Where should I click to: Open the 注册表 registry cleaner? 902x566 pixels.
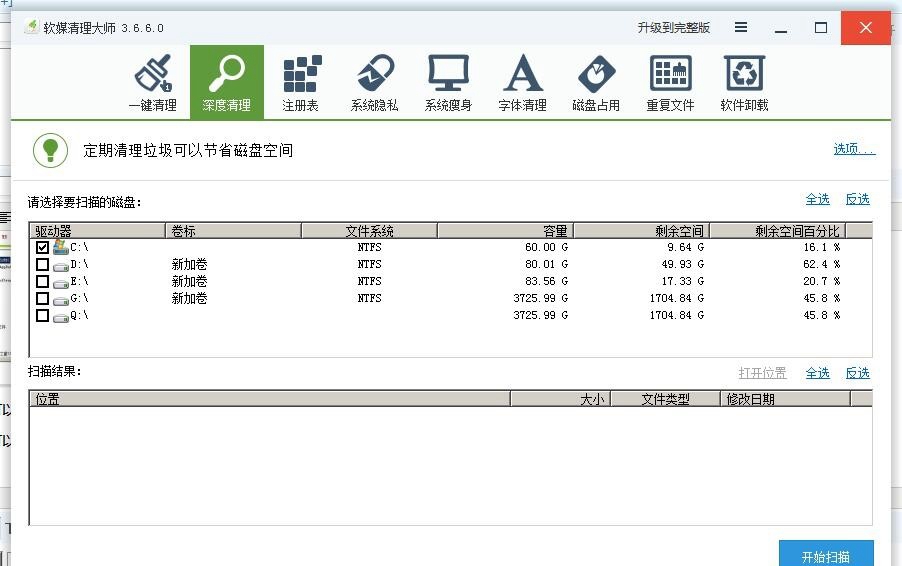pyautogui.click(x=300, y=82)
